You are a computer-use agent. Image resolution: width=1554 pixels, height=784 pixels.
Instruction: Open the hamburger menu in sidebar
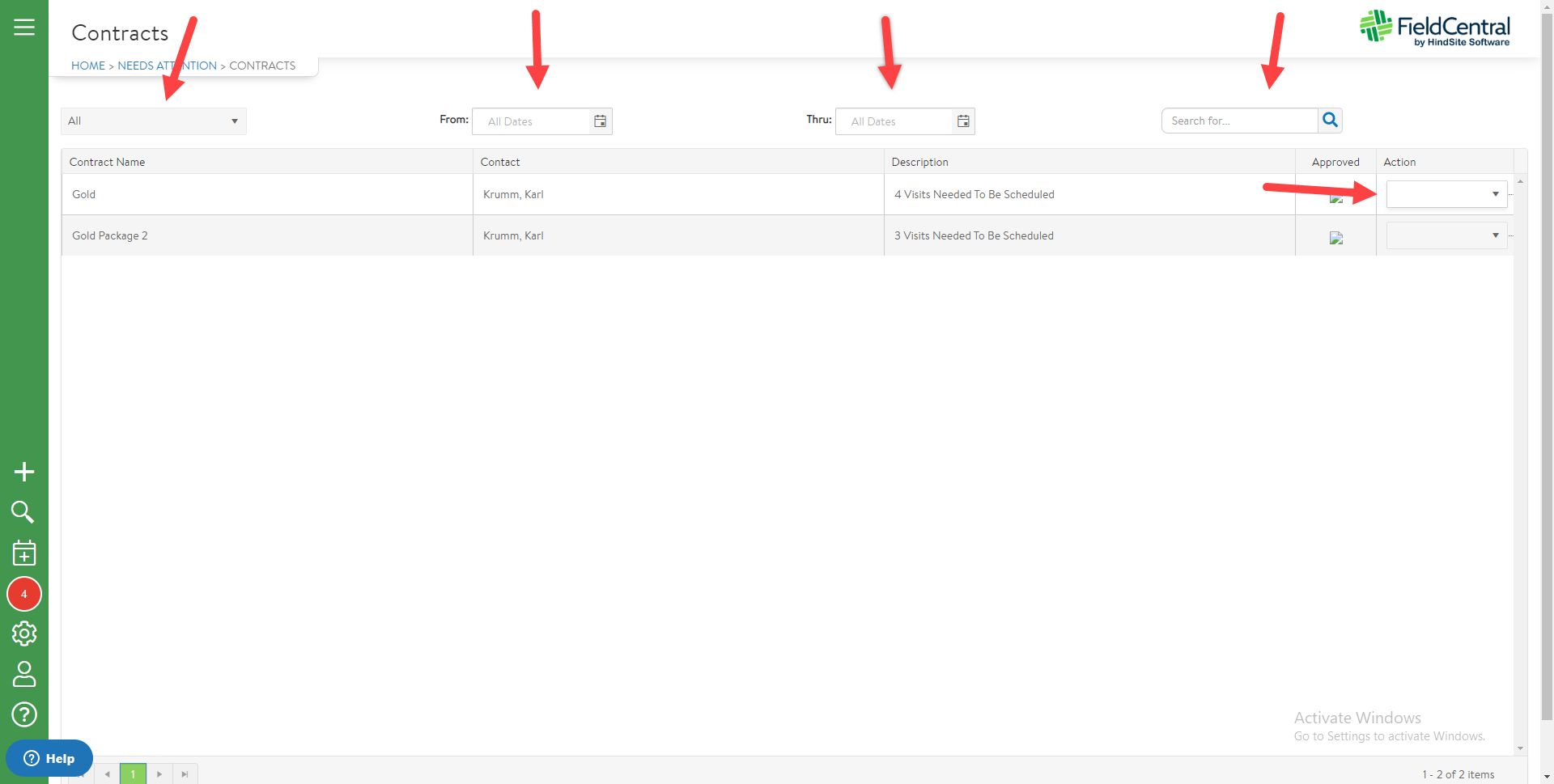(24, 28)
